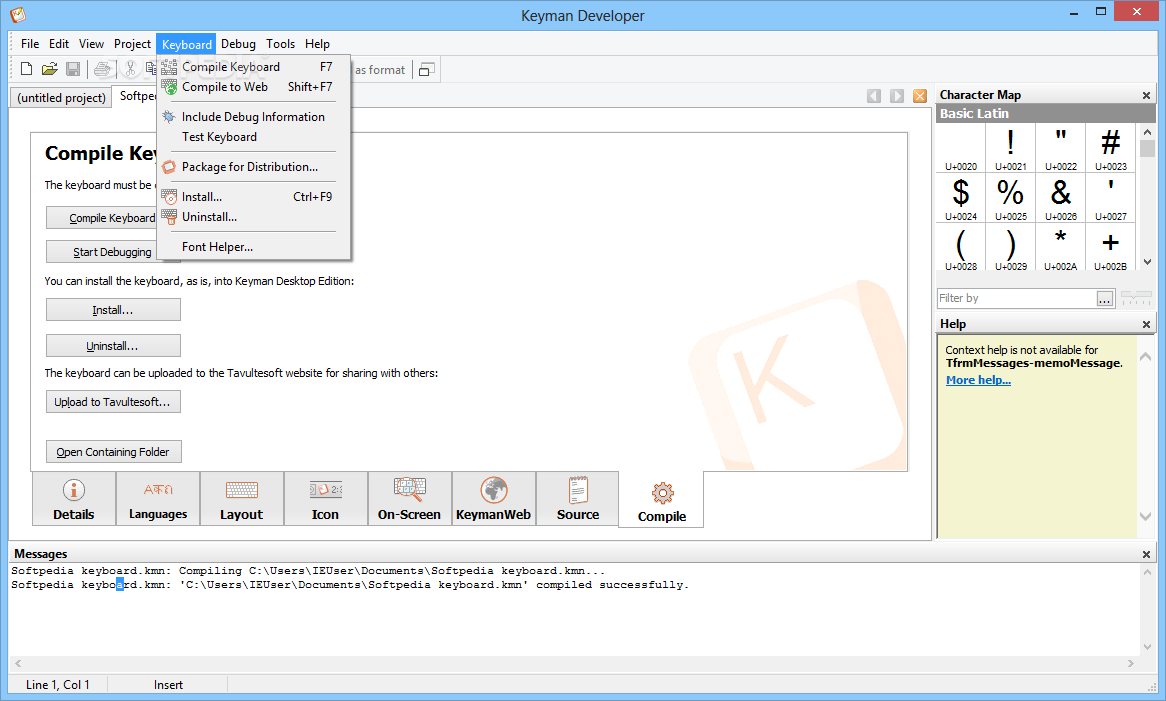Open the Tools menu

click(x=280, y=44)
